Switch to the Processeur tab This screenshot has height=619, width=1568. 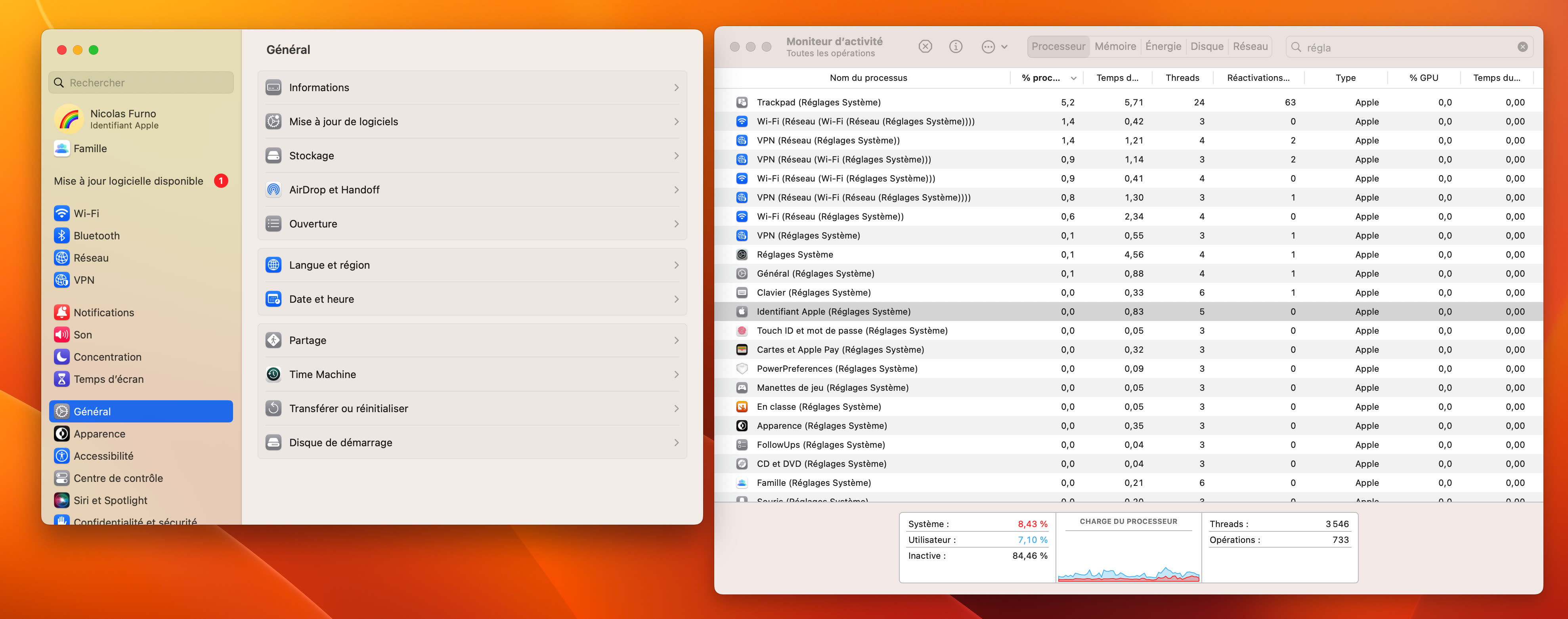(1058, 47)
